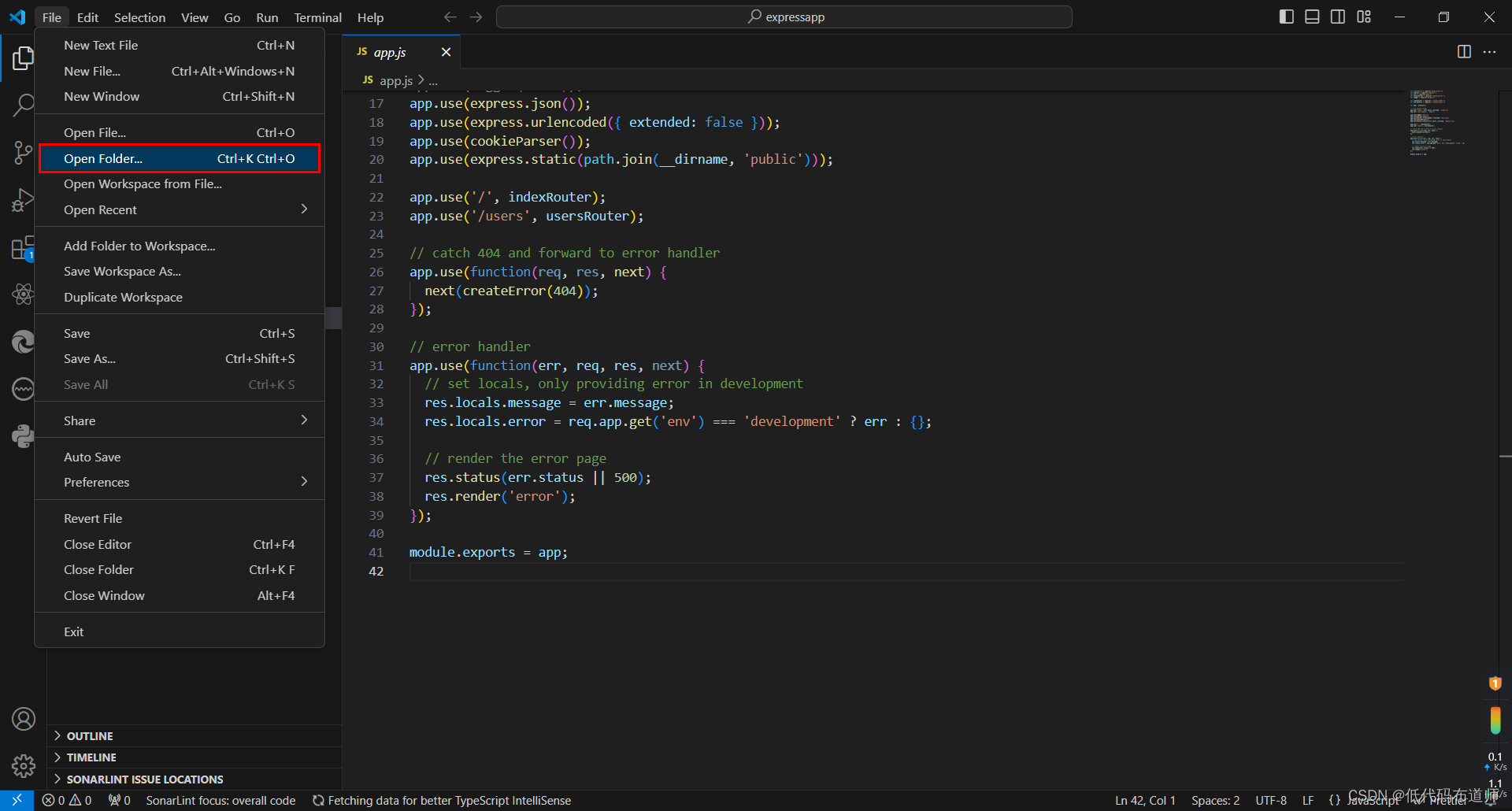Click SonarLint focus: overall code status

click(x=220, y=800)
